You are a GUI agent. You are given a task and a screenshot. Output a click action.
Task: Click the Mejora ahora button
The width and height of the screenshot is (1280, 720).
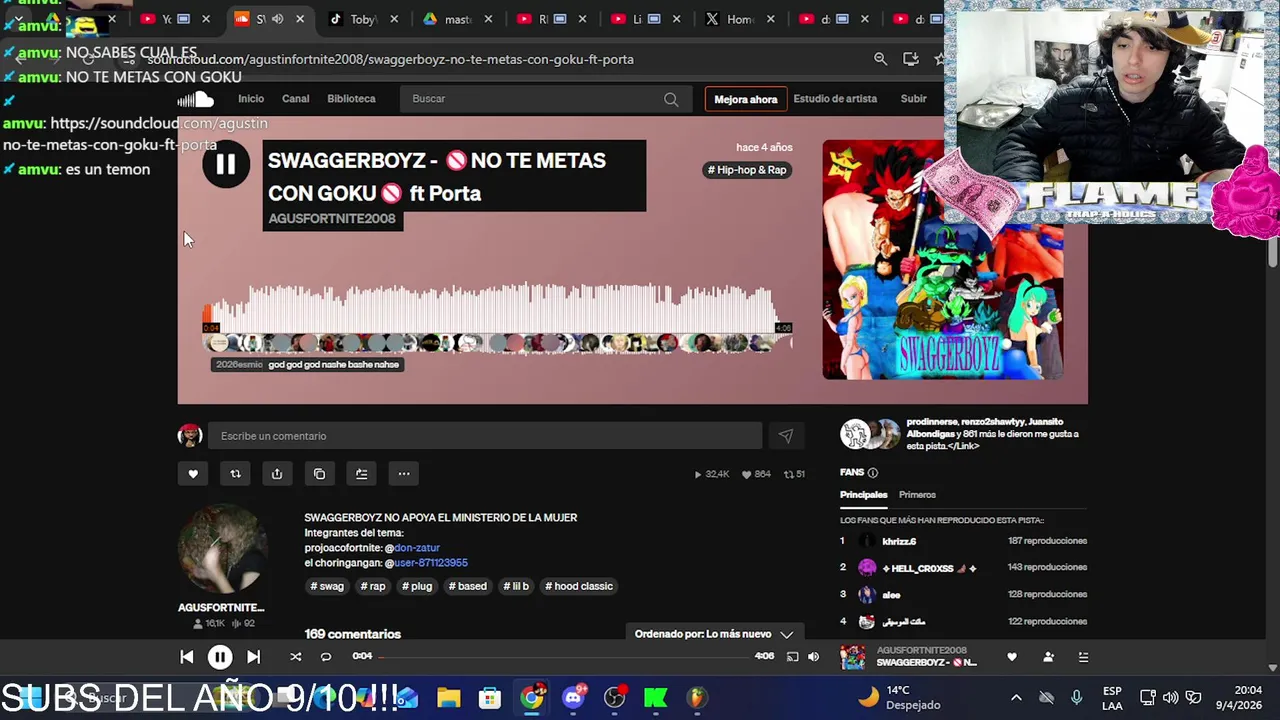tap(745, 99)
